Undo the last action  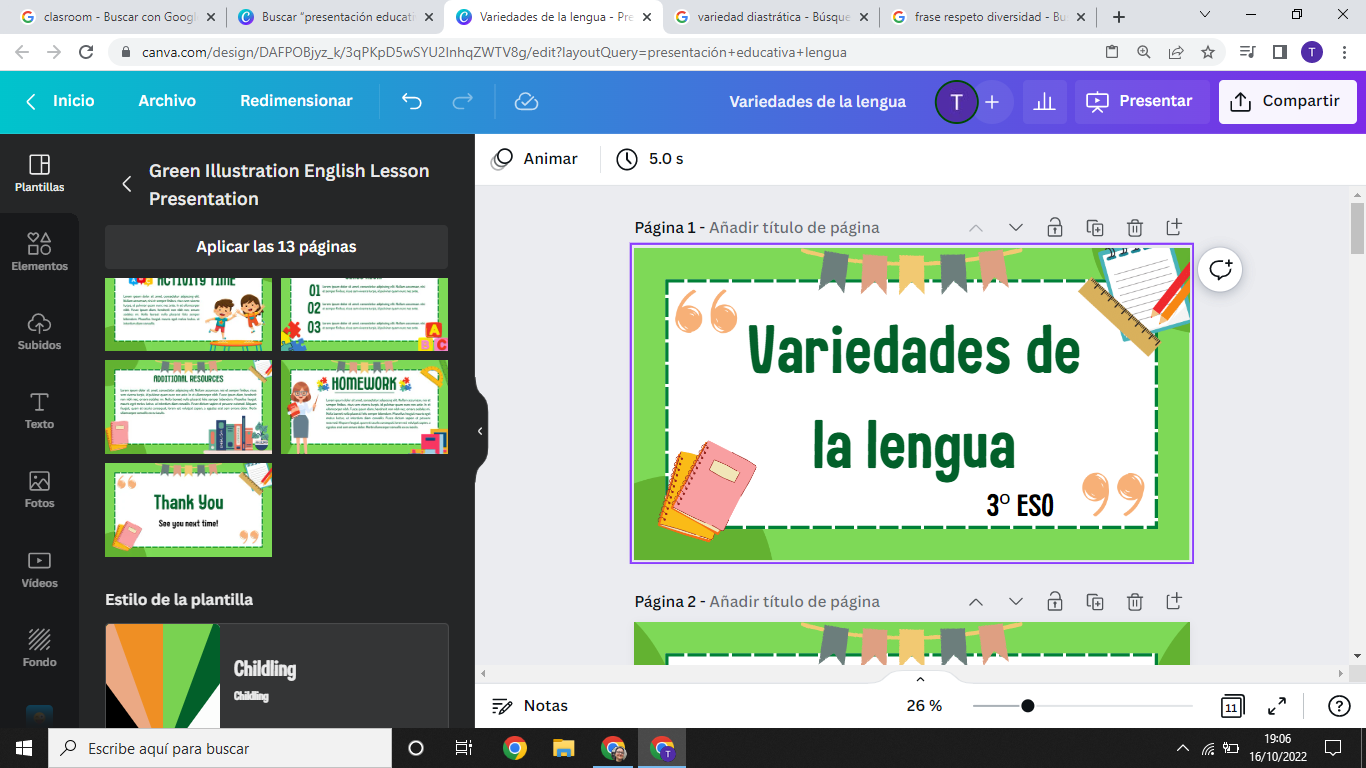[x=411, y=101]
